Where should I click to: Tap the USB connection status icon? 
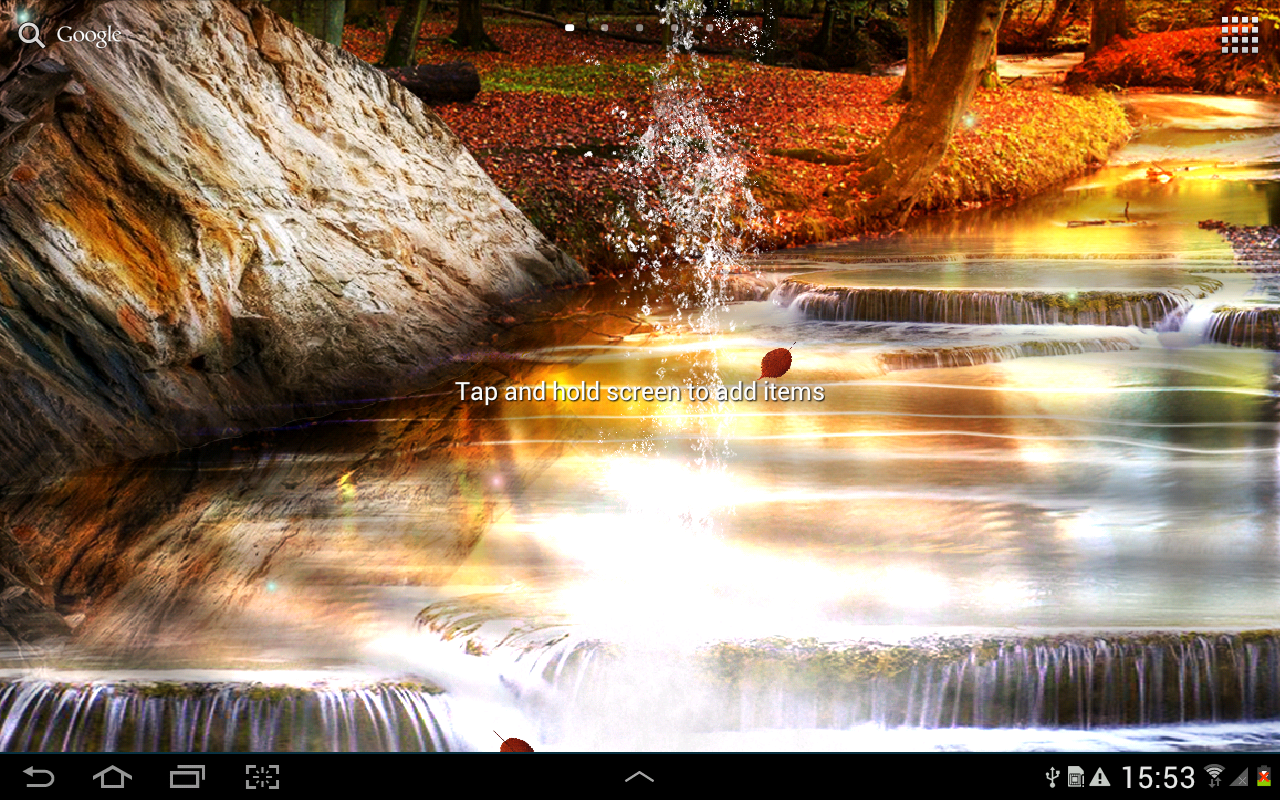point(1052,777)
